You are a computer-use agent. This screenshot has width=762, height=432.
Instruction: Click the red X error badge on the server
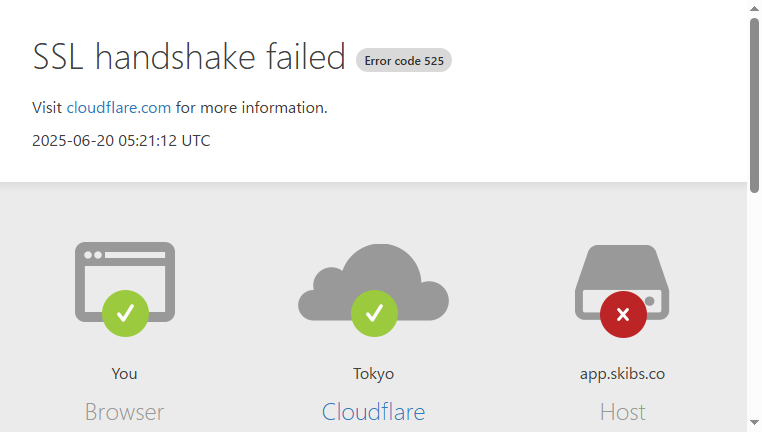623,314
